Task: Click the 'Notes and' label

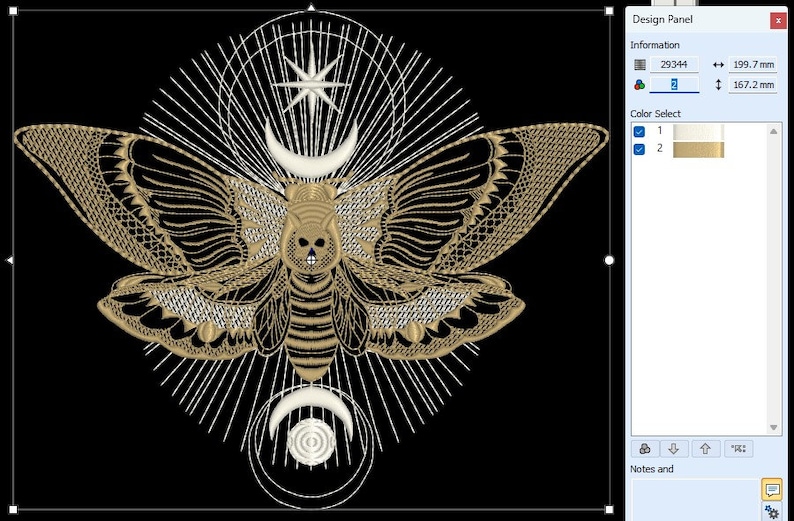Action: (652, 469)
